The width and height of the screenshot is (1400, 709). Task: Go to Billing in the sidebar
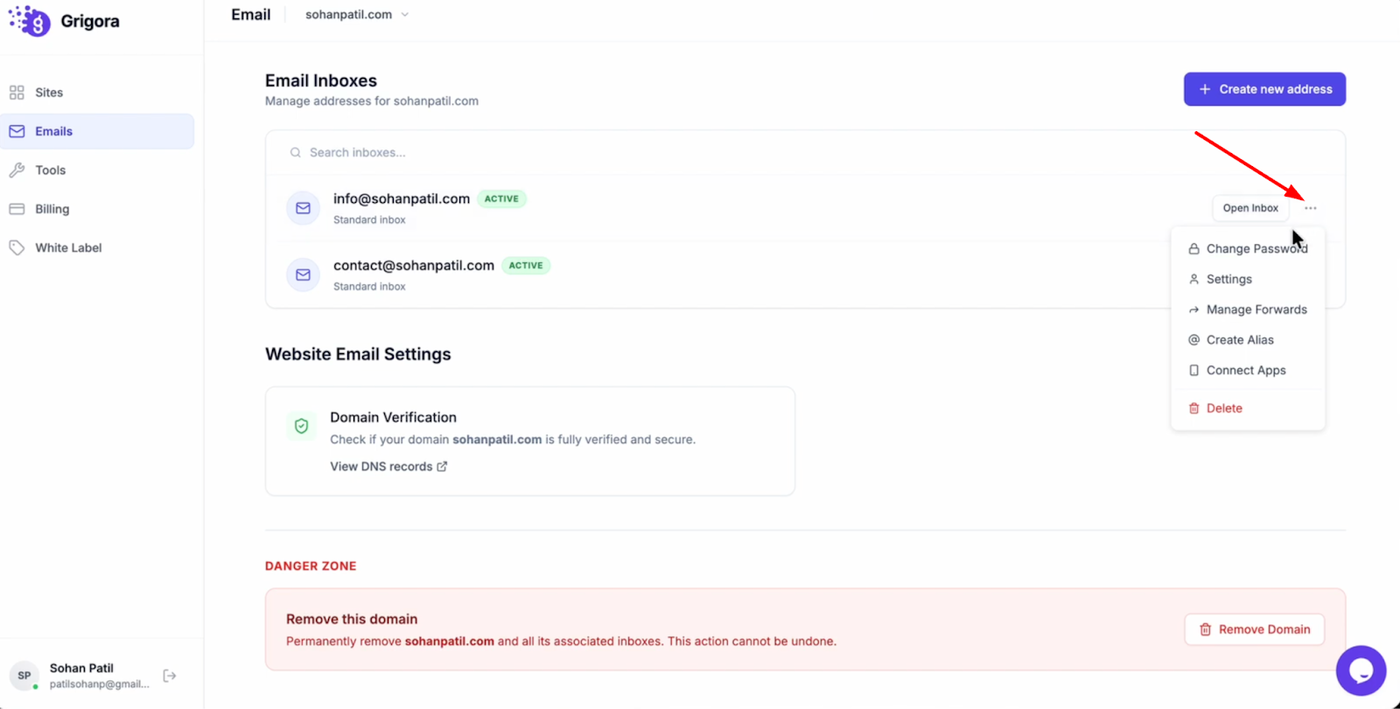[52, 209]
